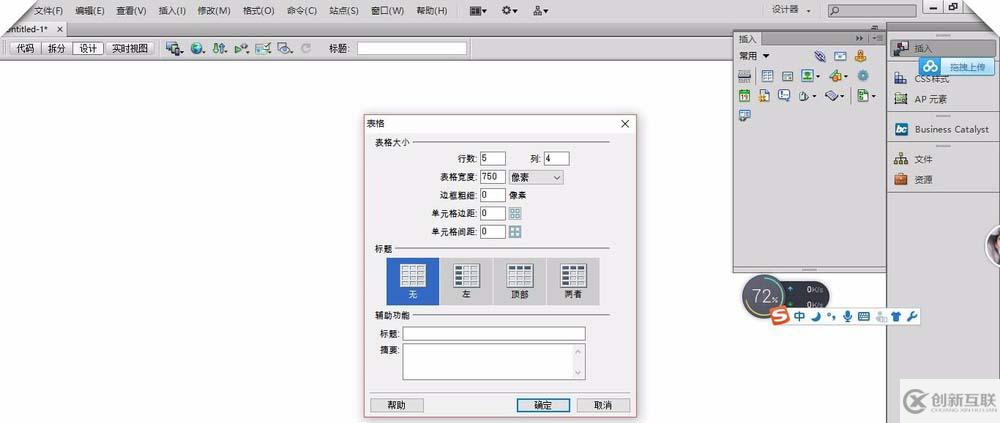Insert a comment using the speech-bubble icon
Screen dimensions: 1000x423
784,96
